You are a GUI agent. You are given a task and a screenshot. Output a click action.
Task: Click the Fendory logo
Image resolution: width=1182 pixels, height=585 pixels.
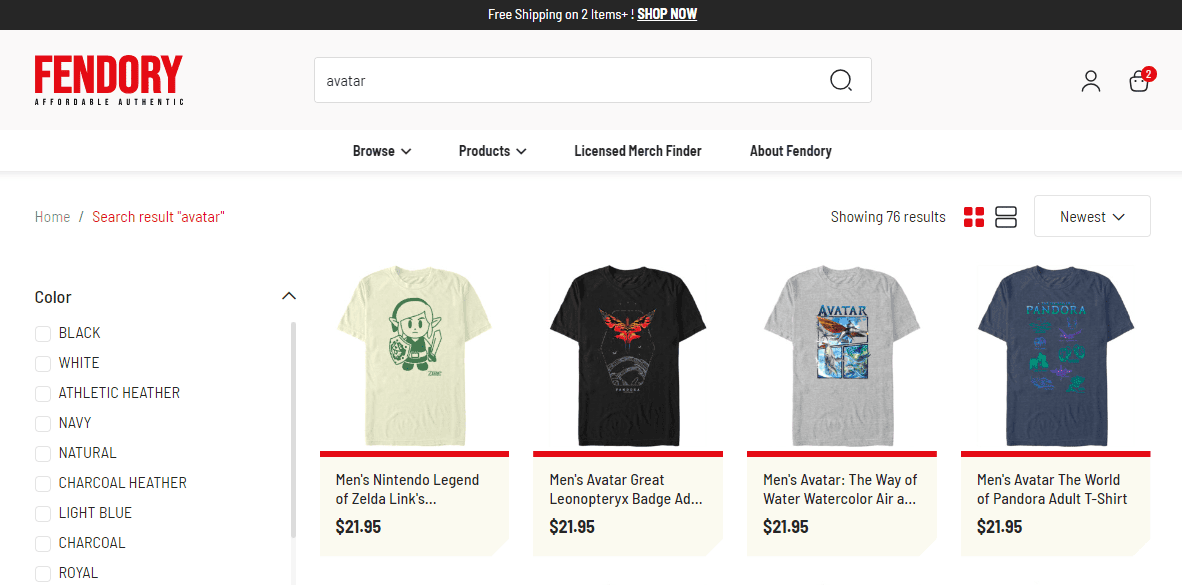click(x=109, y=80)
